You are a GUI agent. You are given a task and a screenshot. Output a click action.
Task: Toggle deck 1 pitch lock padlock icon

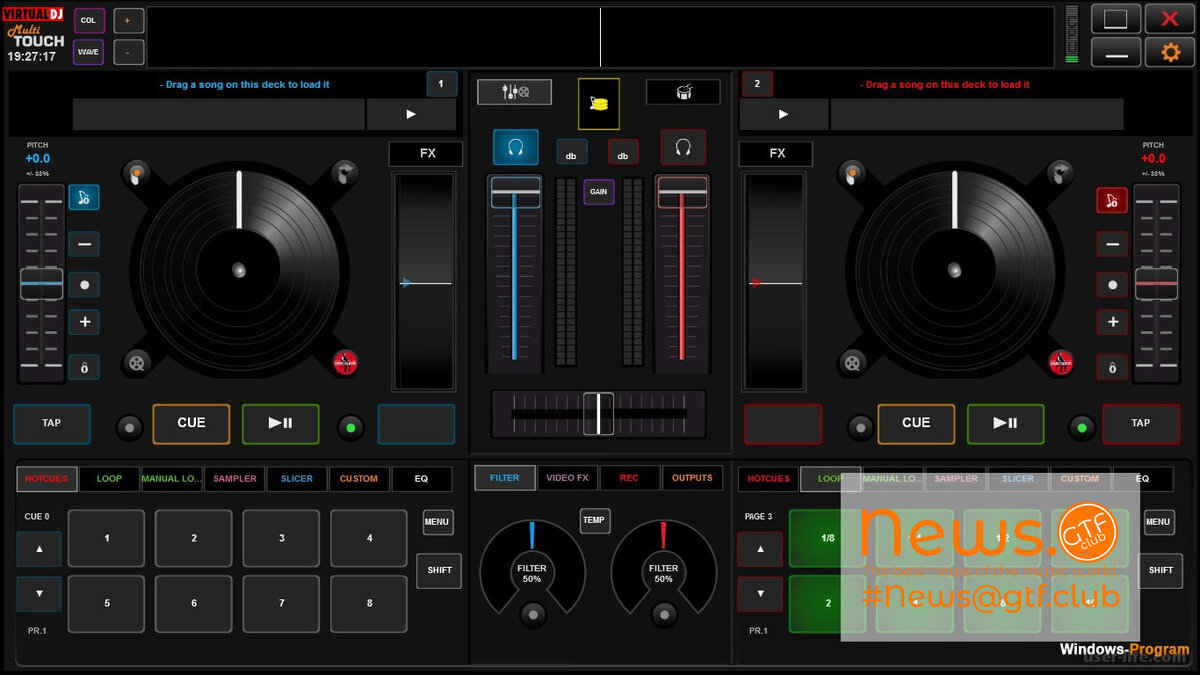(x=84, y=367)
